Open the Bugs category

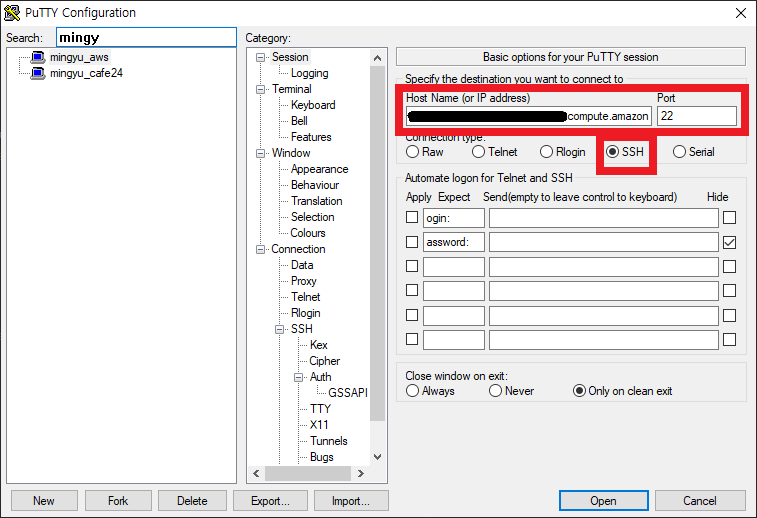tap(321, 457)
